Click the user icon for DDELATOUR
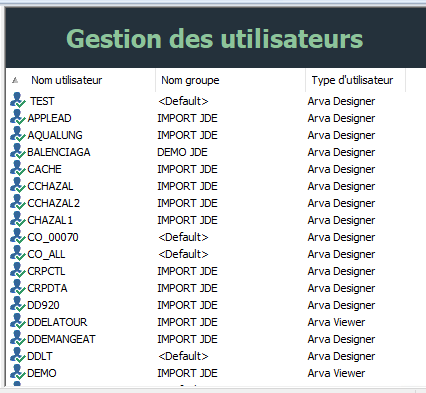The image size is (426, 393). coord(18,321)
